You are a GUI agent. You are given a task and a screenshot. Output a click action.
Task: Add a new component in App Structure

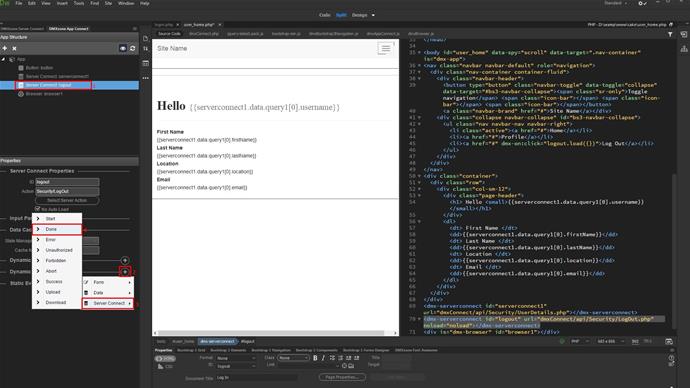coord(5,48)
